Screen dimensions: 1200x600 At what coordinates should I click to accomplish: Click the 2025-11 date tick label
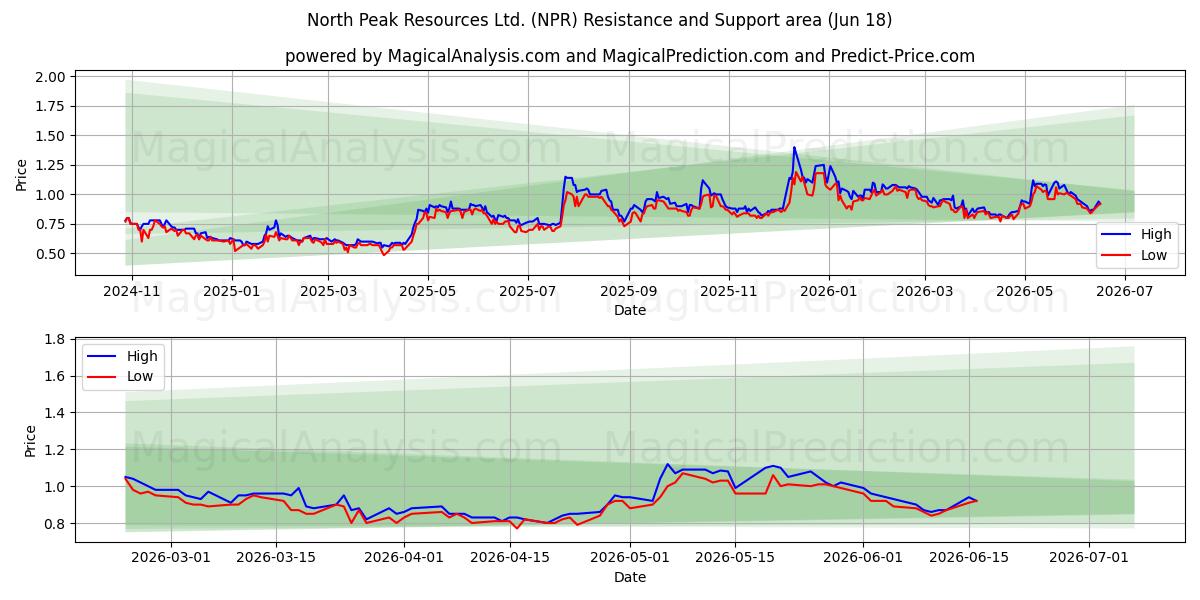point(729,291)
